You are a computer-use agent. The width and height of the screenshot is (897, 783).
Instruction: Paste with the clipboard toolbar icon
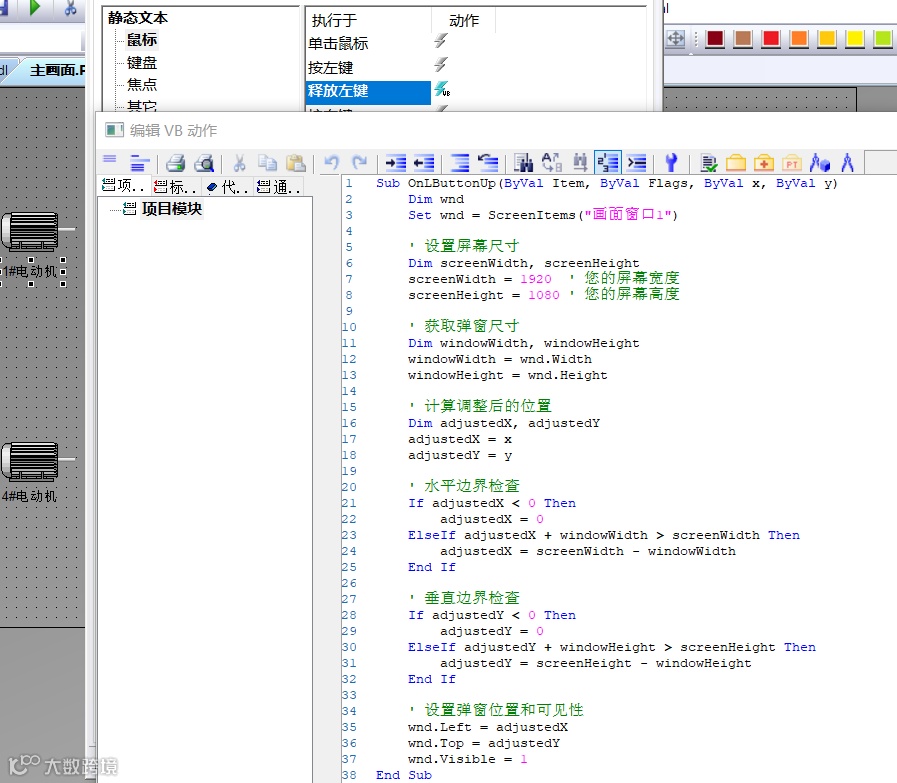295,163
